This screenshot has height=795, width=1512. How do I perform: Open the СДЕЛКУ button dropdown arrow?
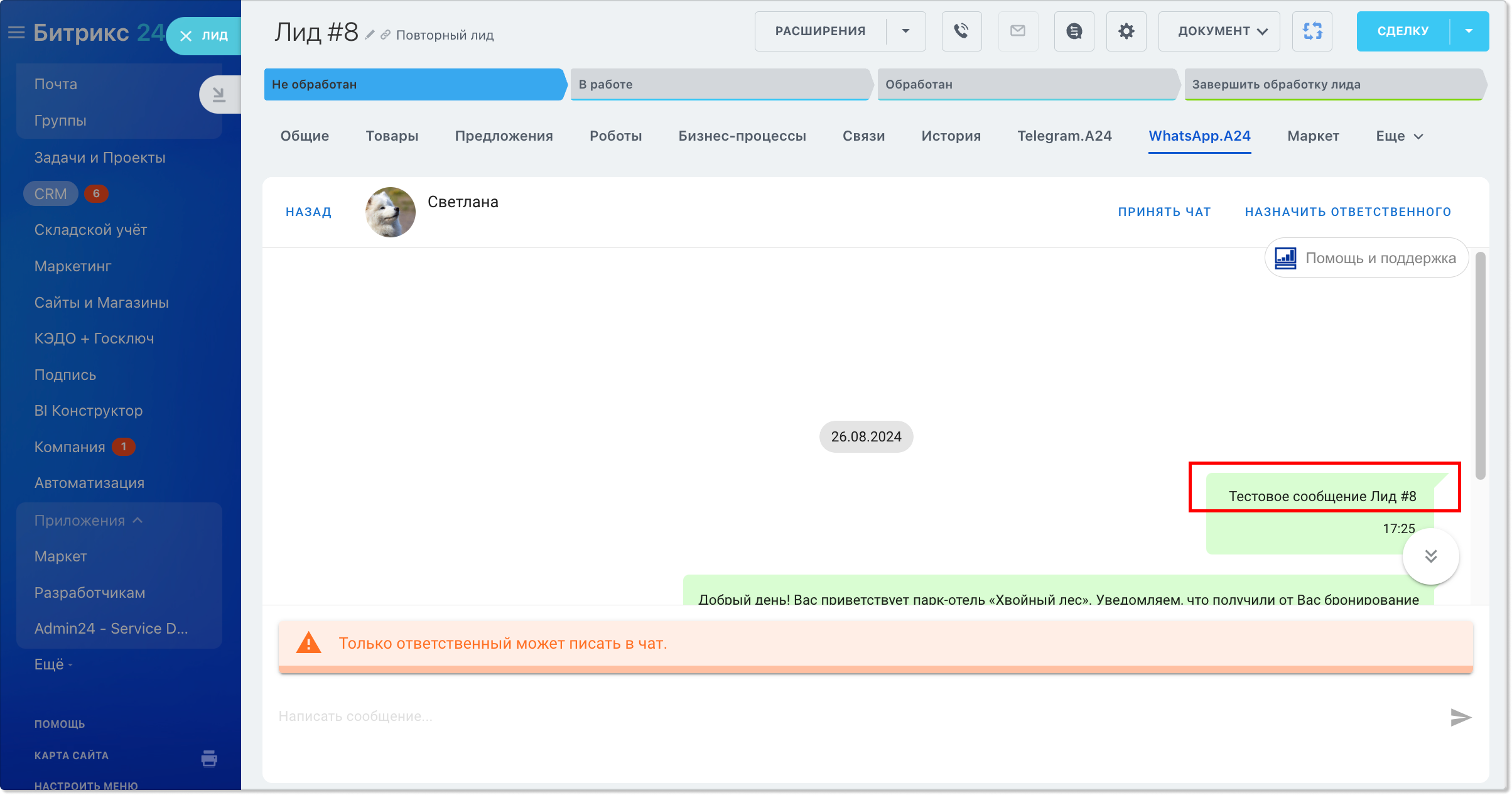click(x=1469, y=31)
